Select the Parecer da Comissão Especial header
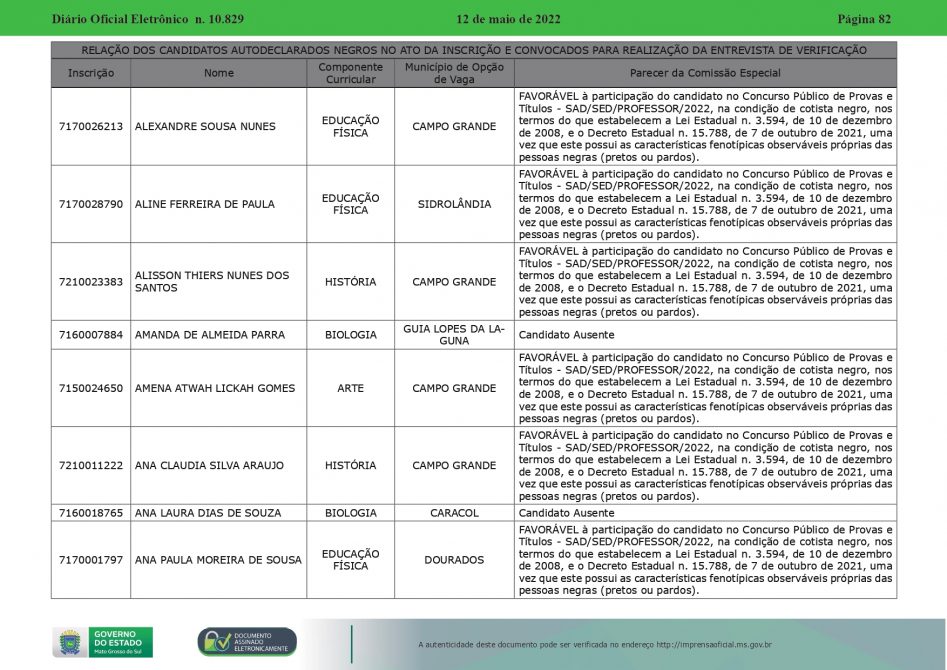The image size is (947, 670). pyautogui.click(x=705, y=73)
